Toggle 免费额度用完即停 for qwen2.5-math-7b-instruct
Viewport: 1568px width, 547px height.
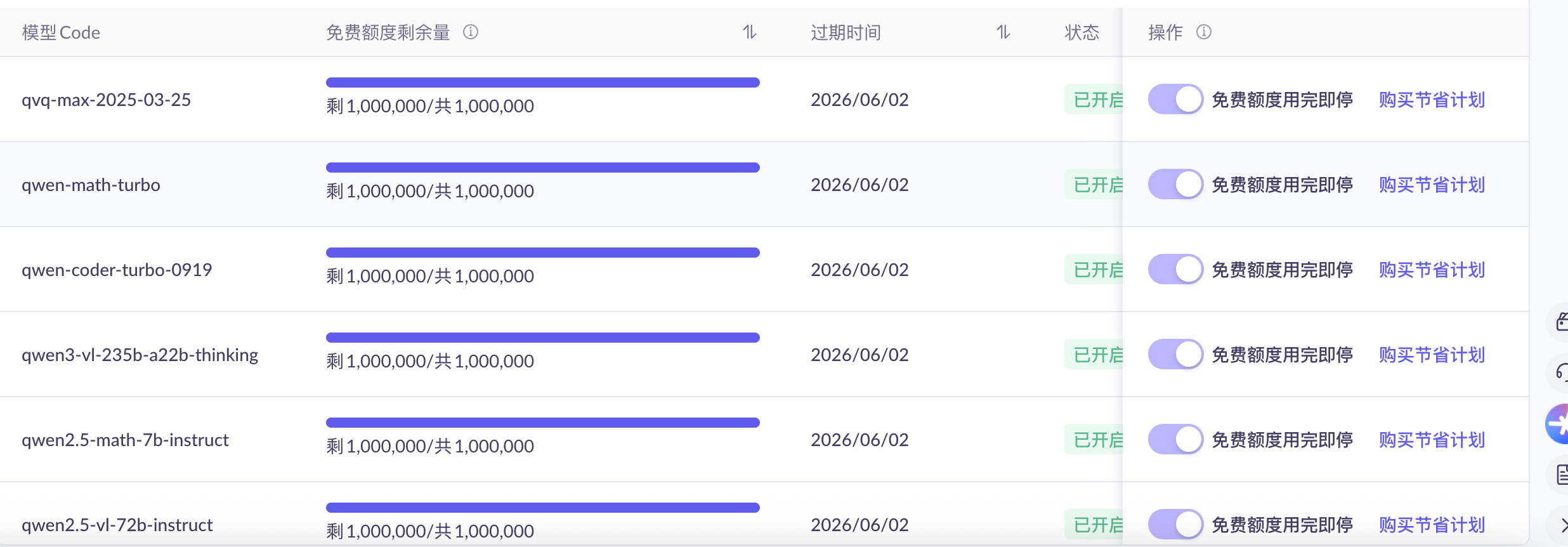click(1175, 439)
